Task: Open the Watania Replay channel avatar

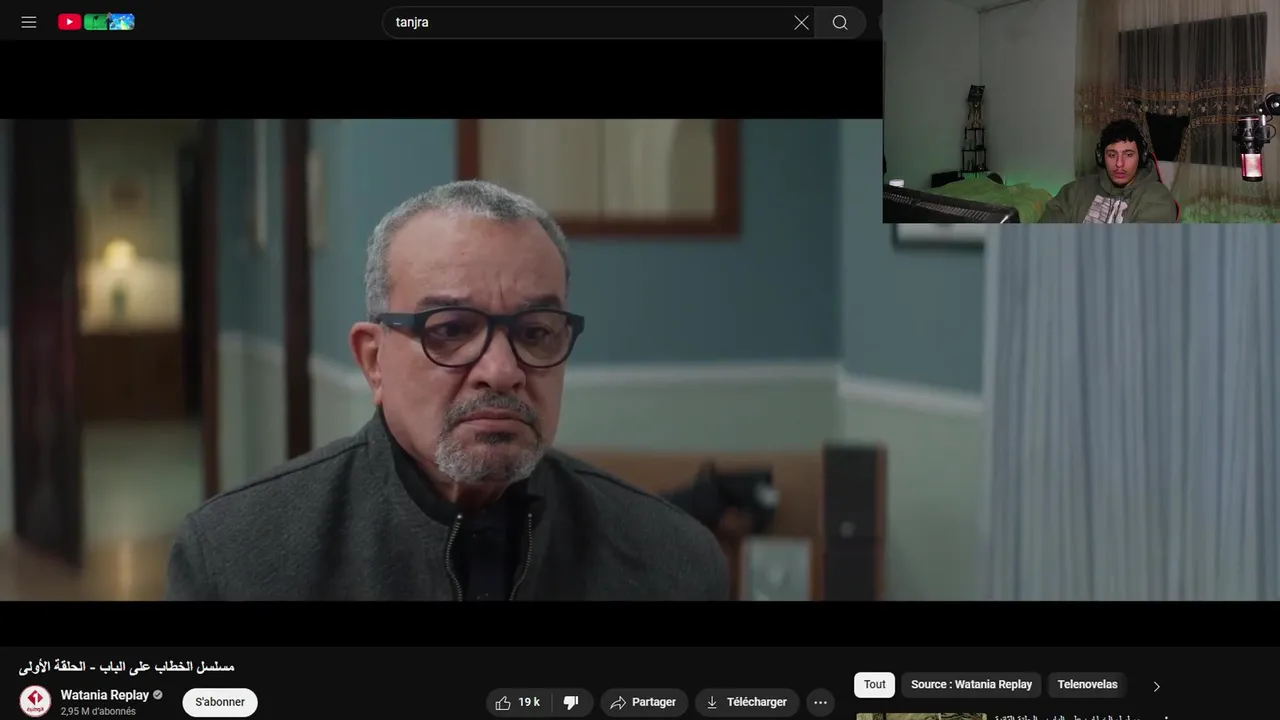Action: 35,701
